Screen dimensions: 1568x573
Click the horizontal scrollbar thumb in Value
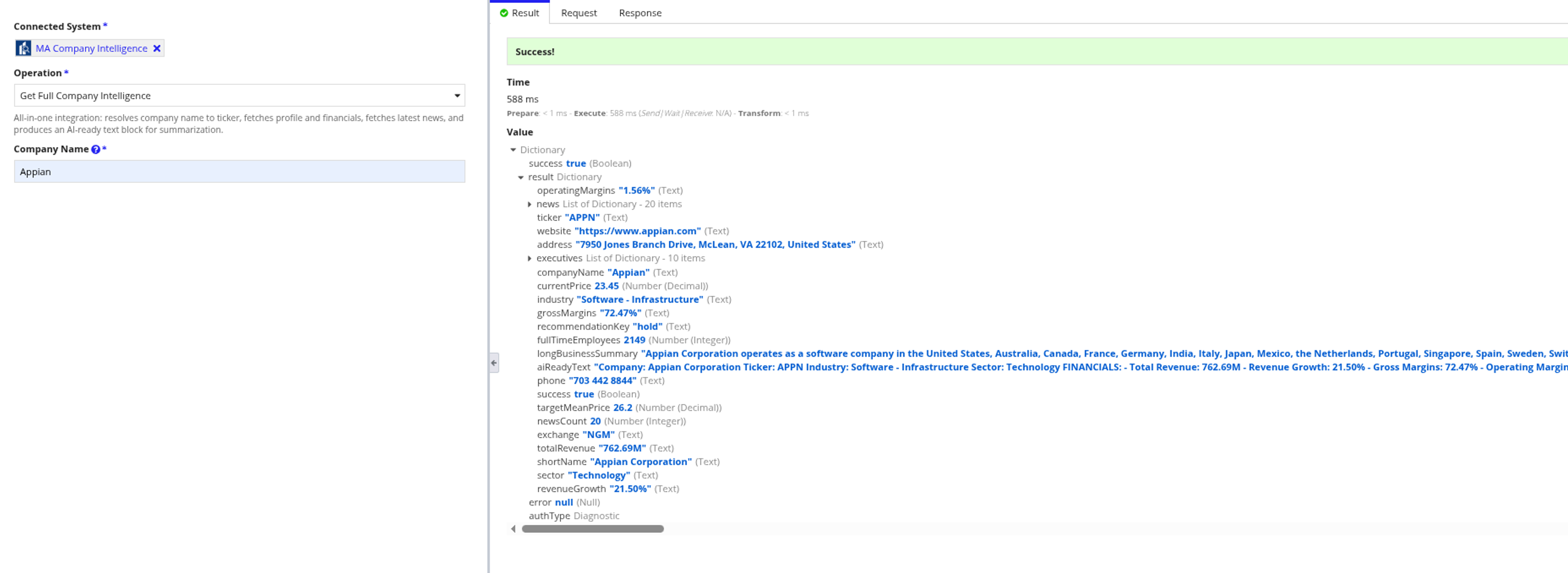point(593,528)
